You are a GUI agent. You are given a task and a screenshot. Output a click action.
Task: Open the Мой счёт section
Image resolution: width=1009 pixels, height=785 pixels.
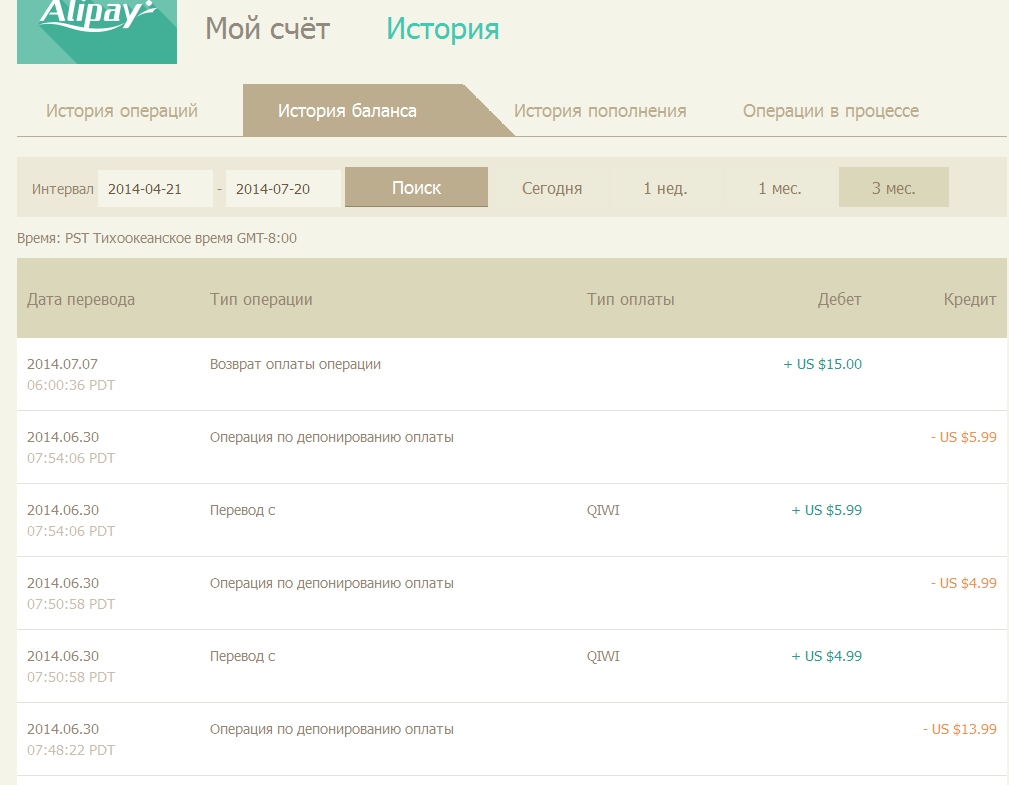point(268,30)
